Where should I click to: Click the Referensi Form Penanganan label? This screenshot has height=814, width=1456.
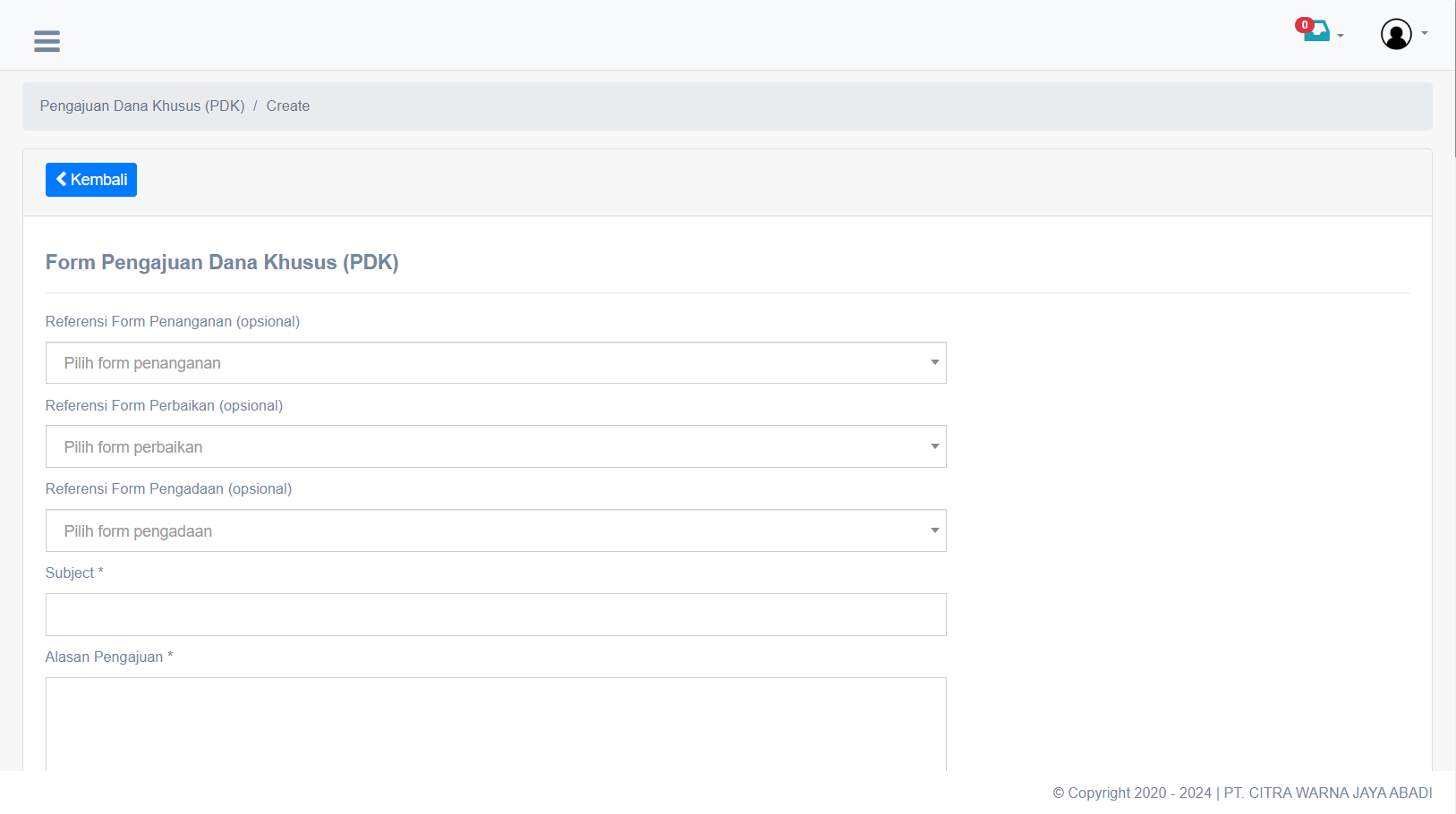(173, 322)
